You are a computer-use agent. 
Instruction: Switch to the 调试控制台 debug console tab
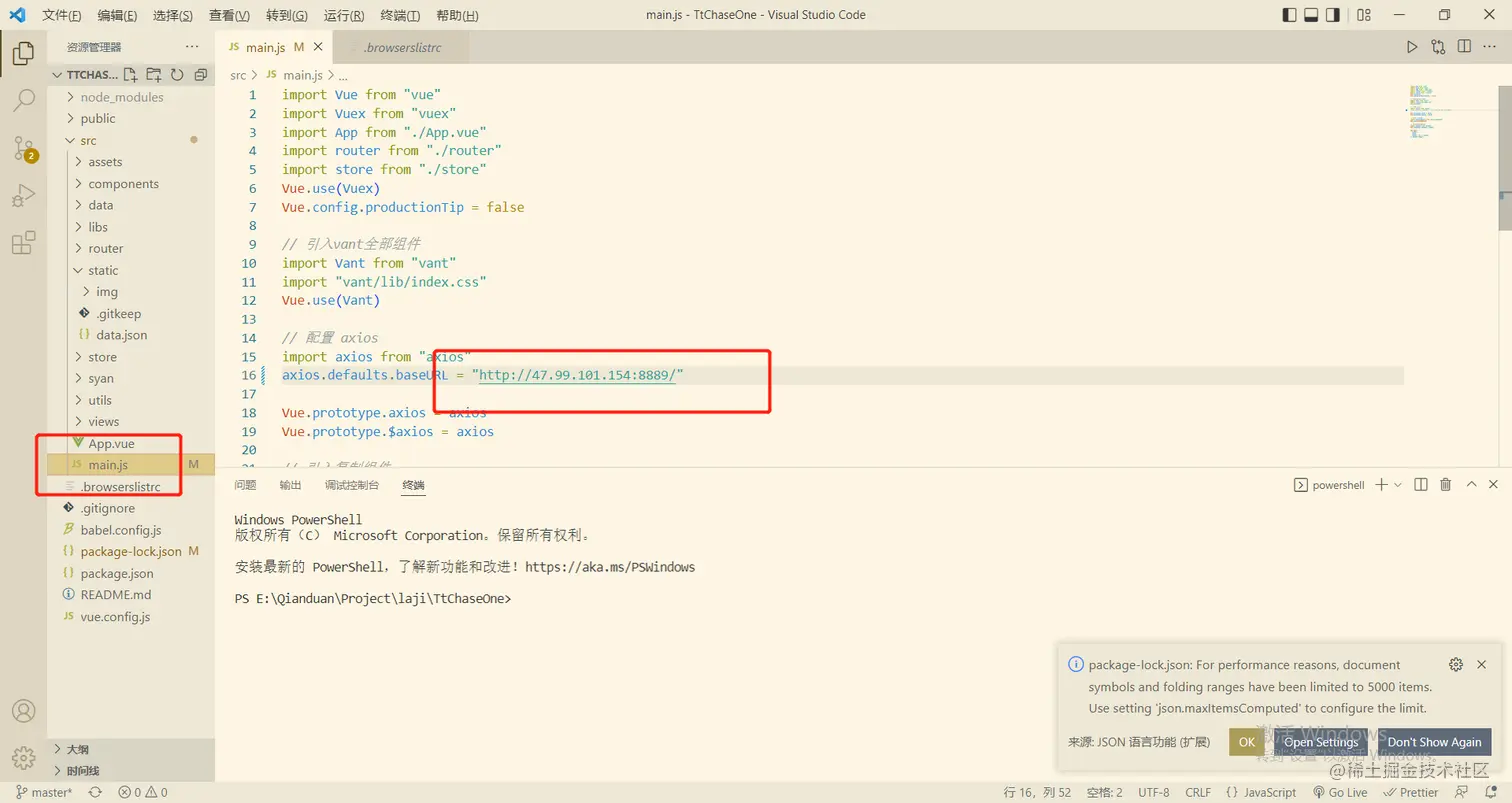pos(352,485)
